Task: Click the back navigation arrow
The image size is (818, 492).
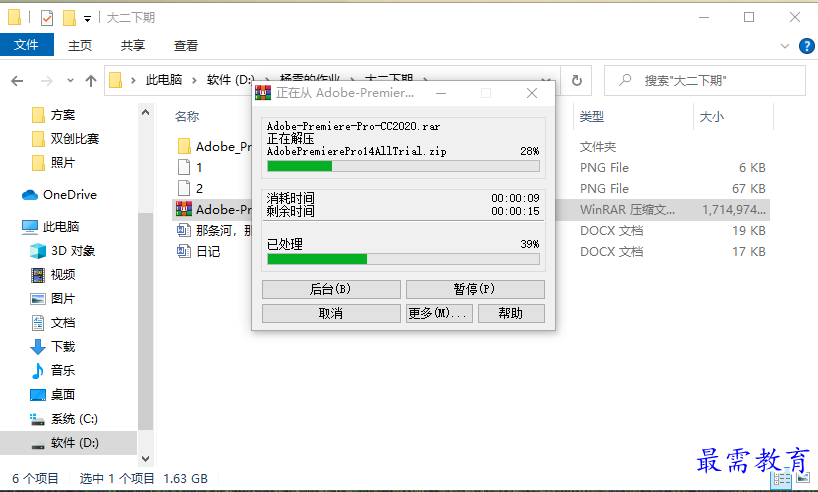Action: tap(17, 81)
